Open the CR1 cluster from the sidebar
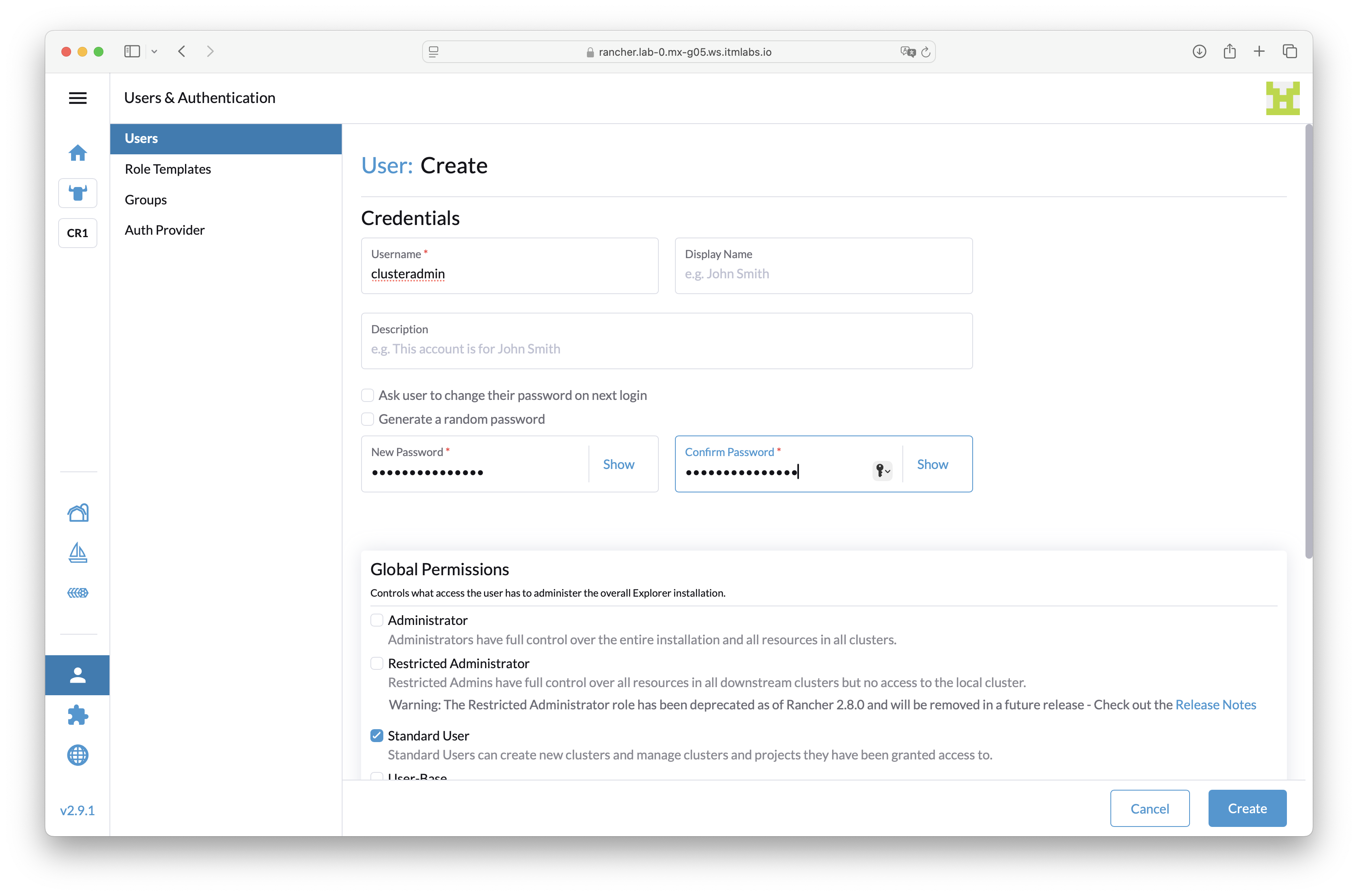The image size is (1358, 896). (x=78, y=233)
